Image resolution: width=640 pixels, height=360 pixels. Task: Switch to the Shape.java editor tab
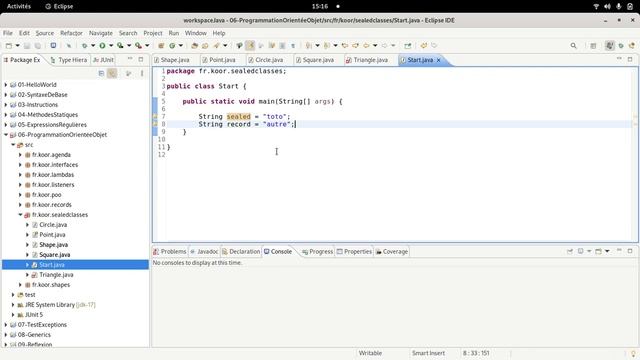[175, 60]
